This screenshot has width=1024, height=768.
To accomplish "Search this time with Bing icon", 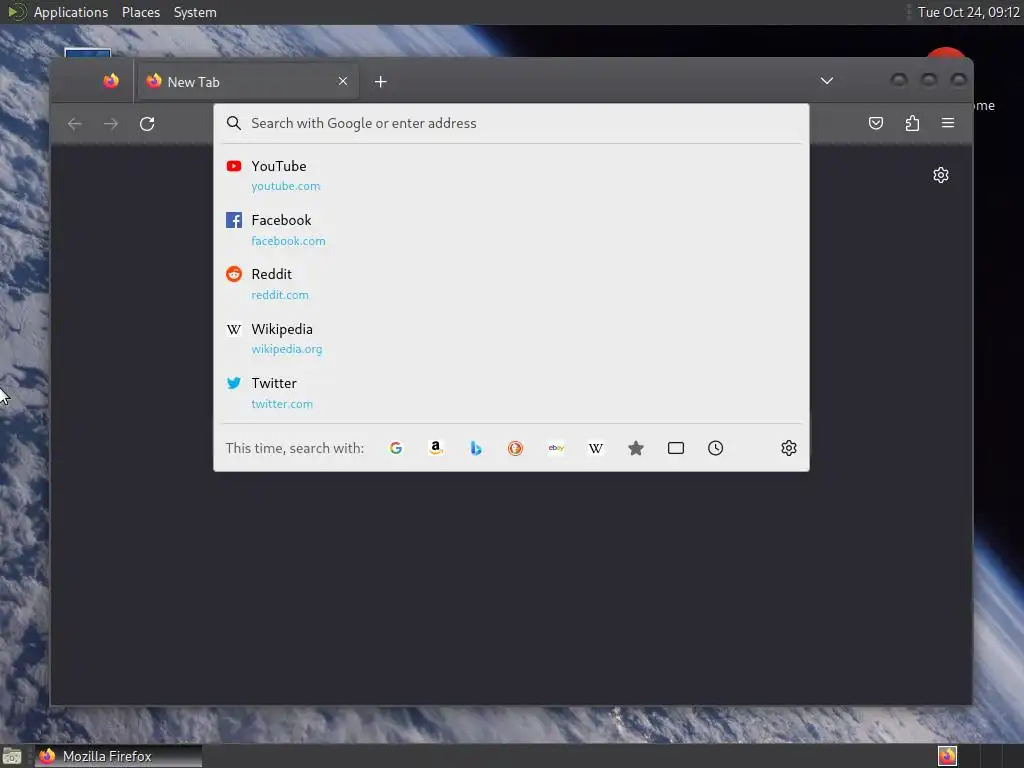I will tap(475, 448).
